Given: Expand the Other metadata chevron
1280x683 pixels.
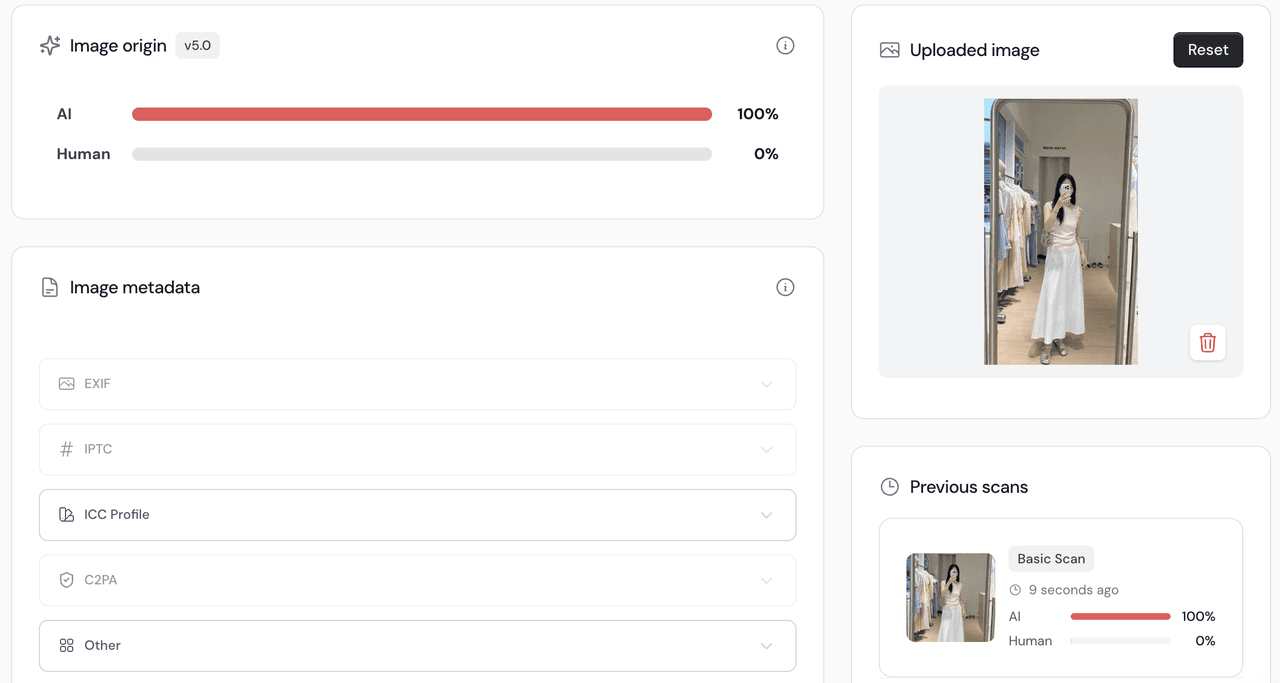Looking at the screenshot, I should pyautogui.click(x=766, y=646).
